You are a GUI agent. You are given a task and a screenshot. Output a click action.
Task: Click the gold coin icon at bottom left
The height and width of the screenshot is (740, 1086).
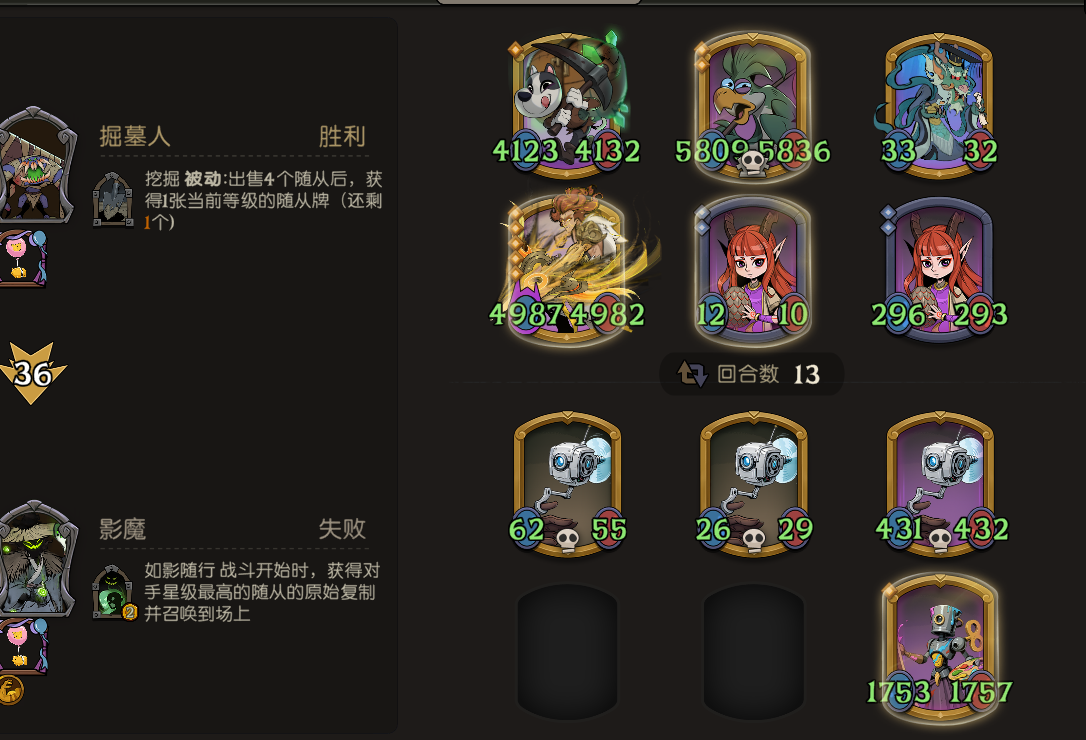pyautogui.click(x=10, y=690)
